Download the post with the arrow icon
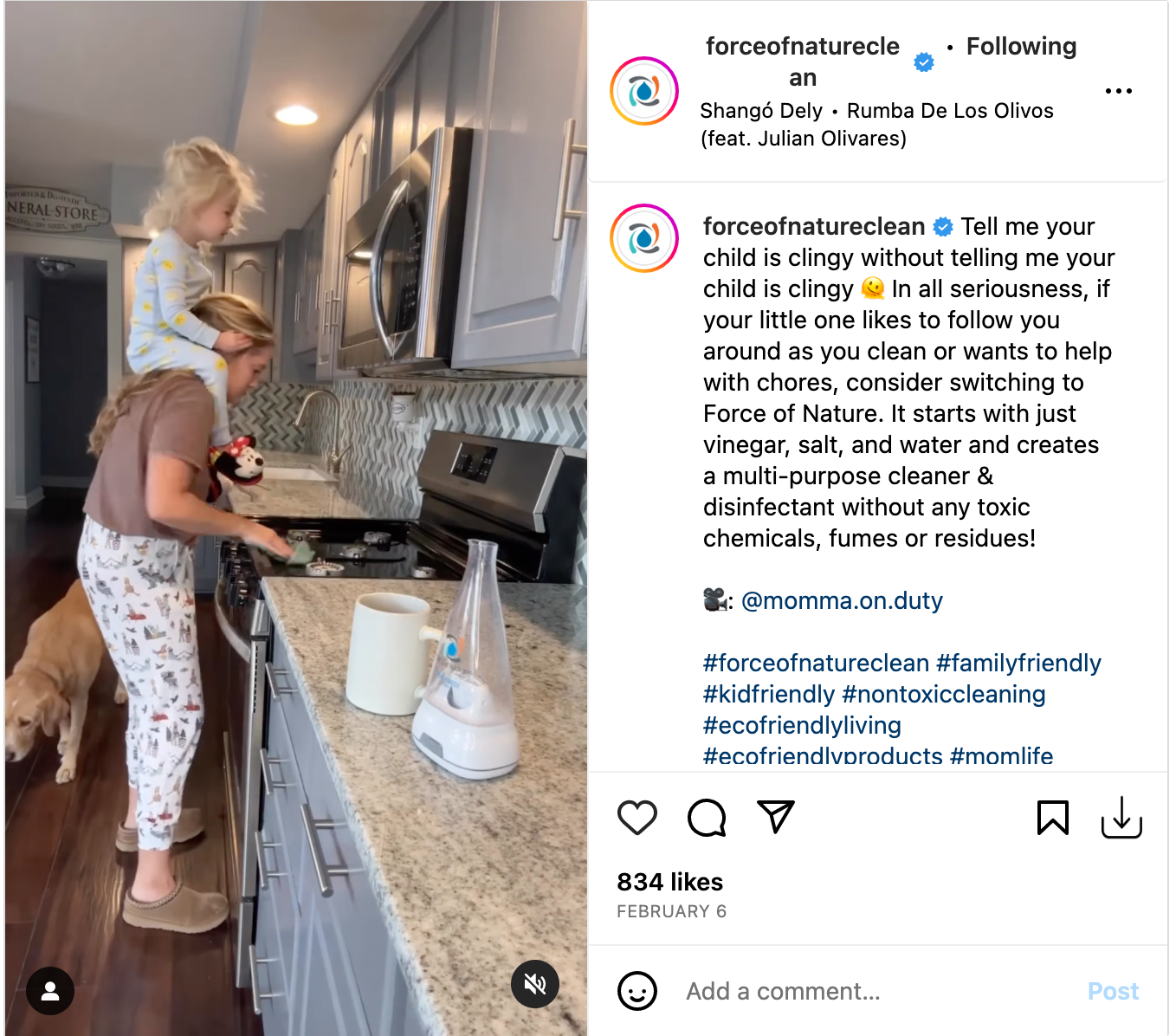Screen dimensions: 1176x1036 coord(1121,818)
